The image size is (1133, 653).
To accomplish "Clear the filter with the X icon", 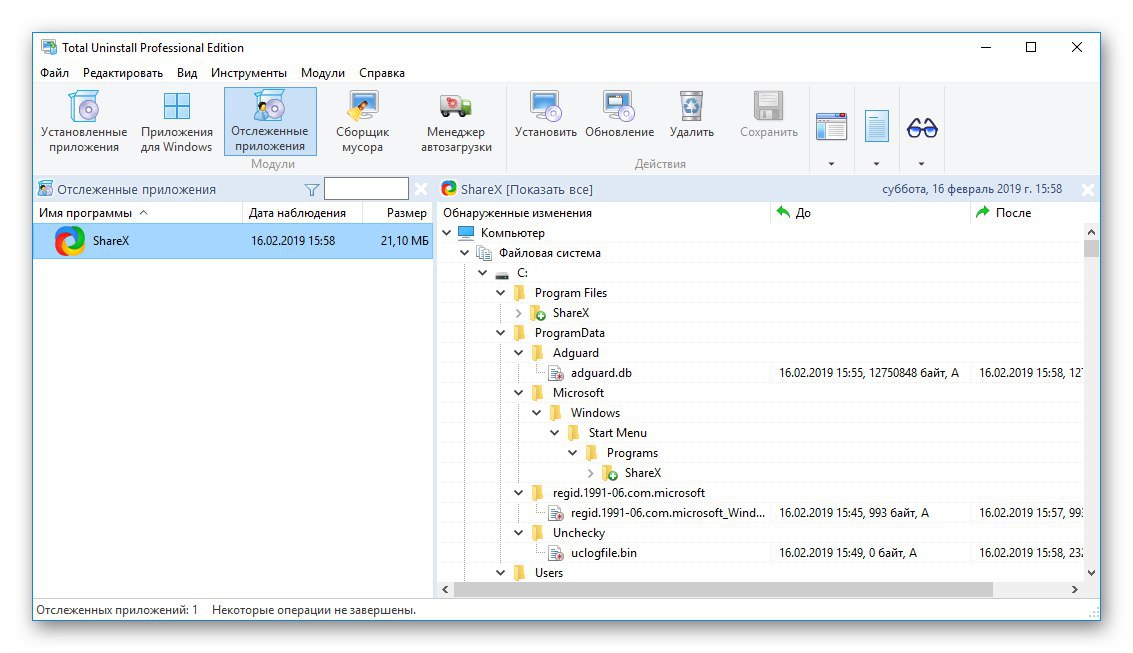I will coord(421,189).
